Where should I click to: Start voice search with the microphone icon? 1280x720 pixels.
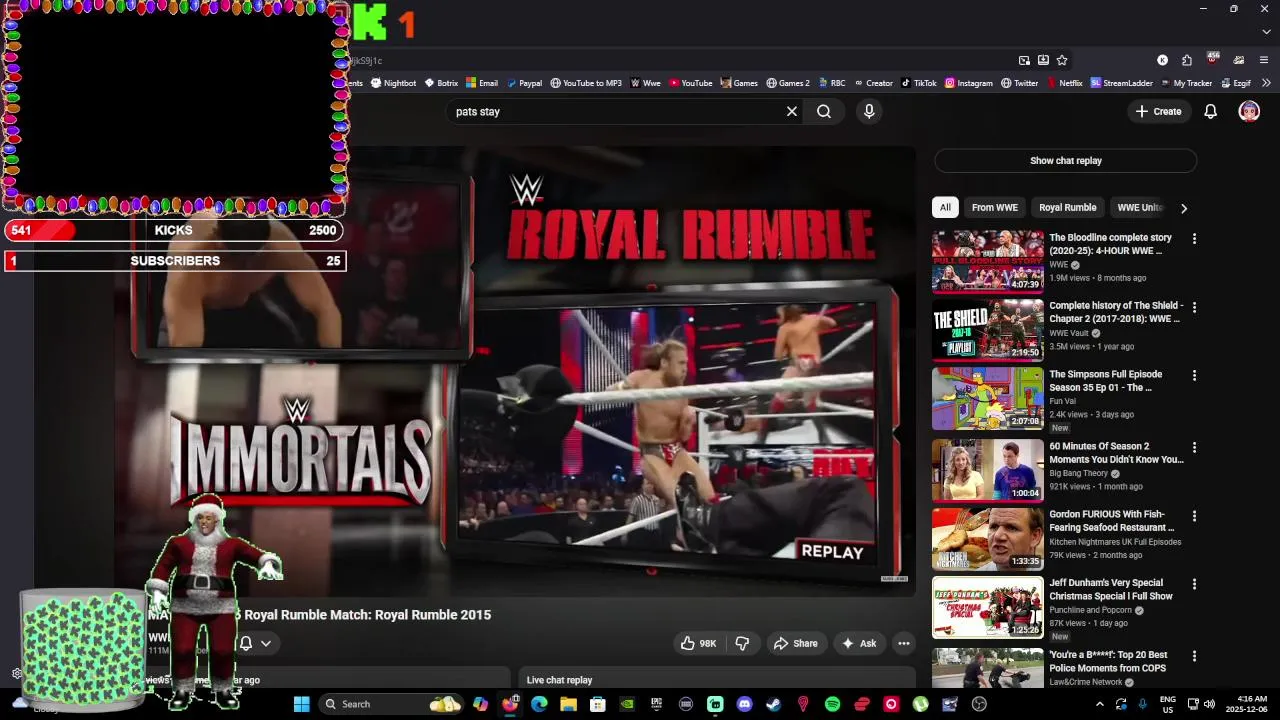(x=869, y=112)
